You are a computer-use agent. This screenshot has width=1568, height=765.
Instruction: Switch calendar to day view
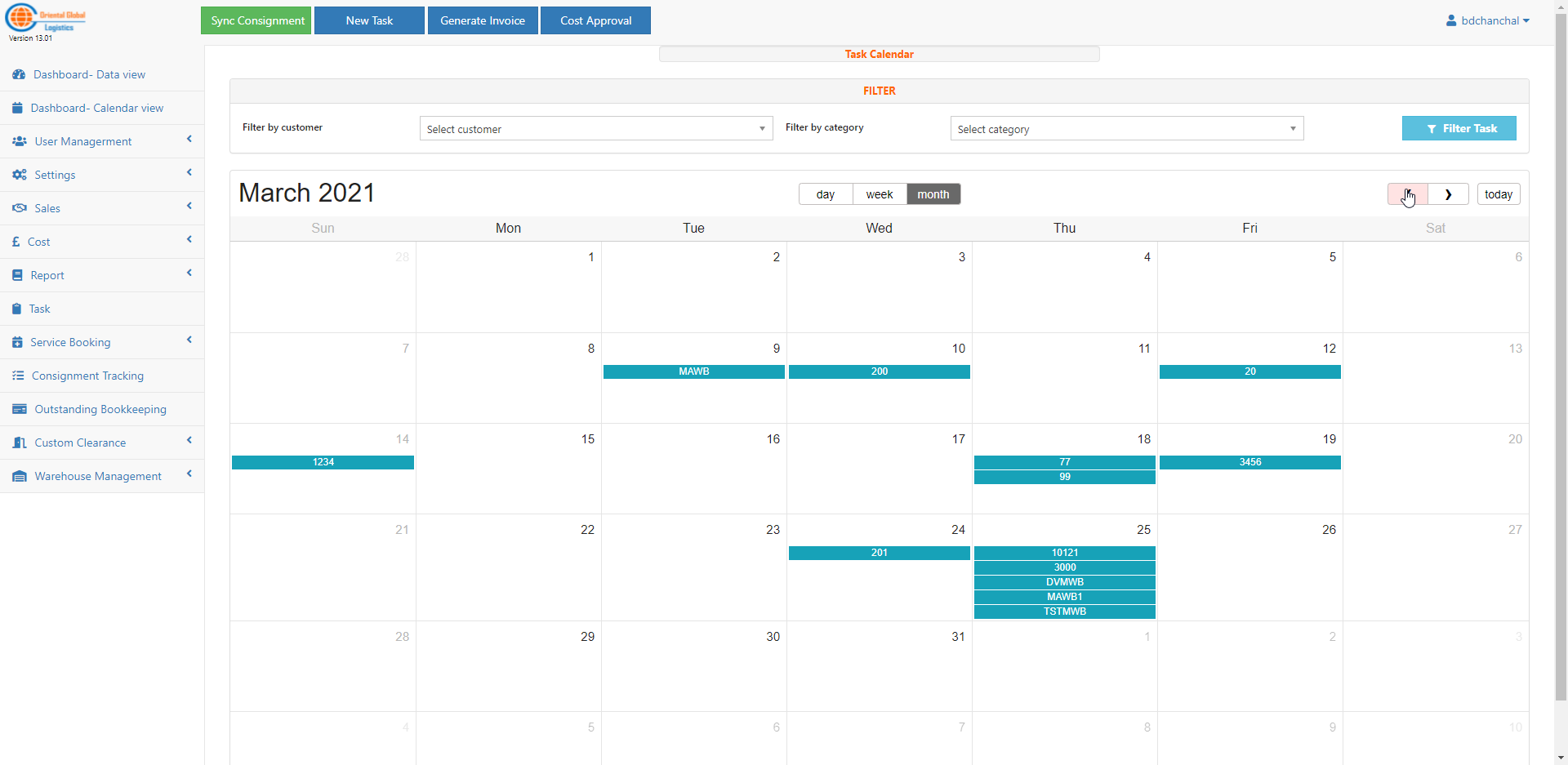tap(825, 194)
